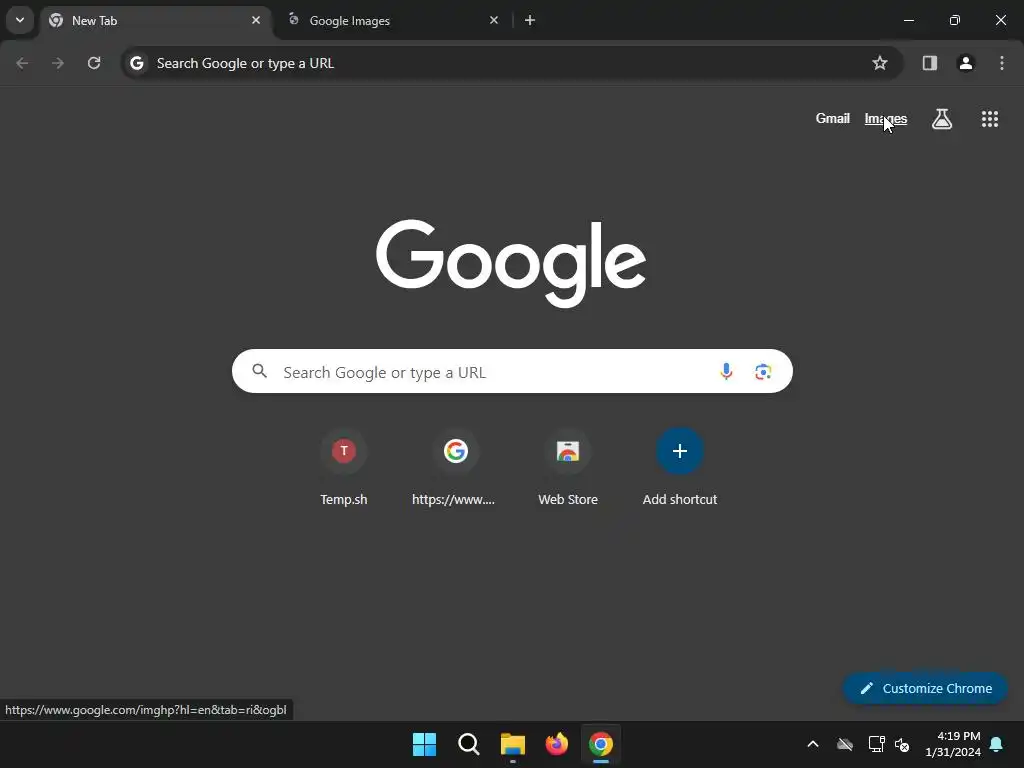Click the Google logo
This screenshot has width=1024, height=768.
click(511, 263)
